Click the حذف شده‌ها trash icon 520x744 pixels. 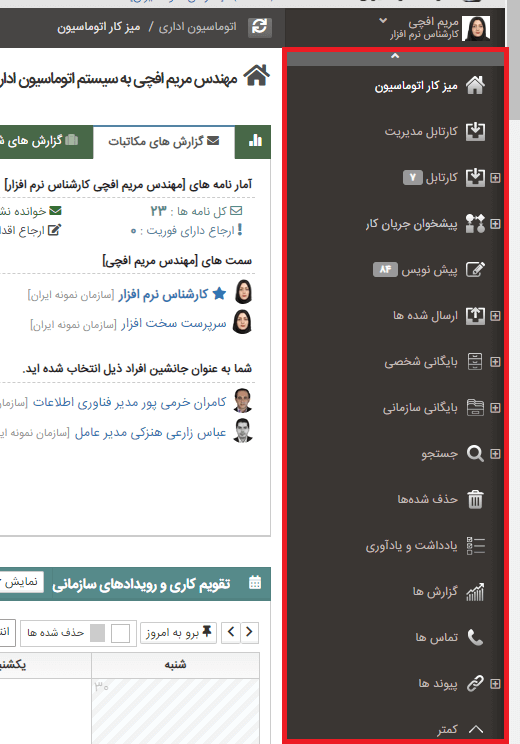tap(475, 500)
